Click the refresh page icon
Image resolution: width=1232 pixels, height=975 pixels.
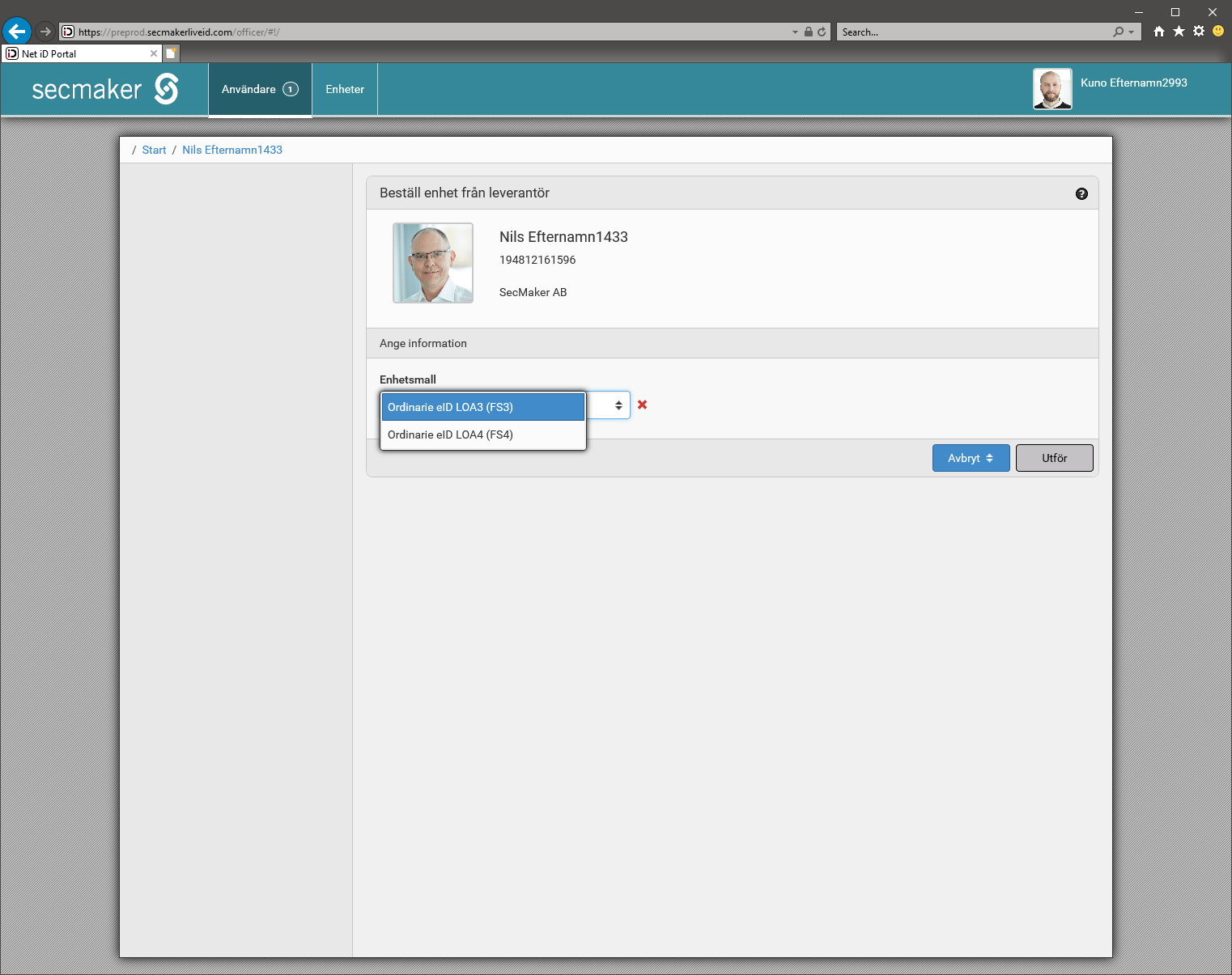pyautogui.click(x=822, y=32)
